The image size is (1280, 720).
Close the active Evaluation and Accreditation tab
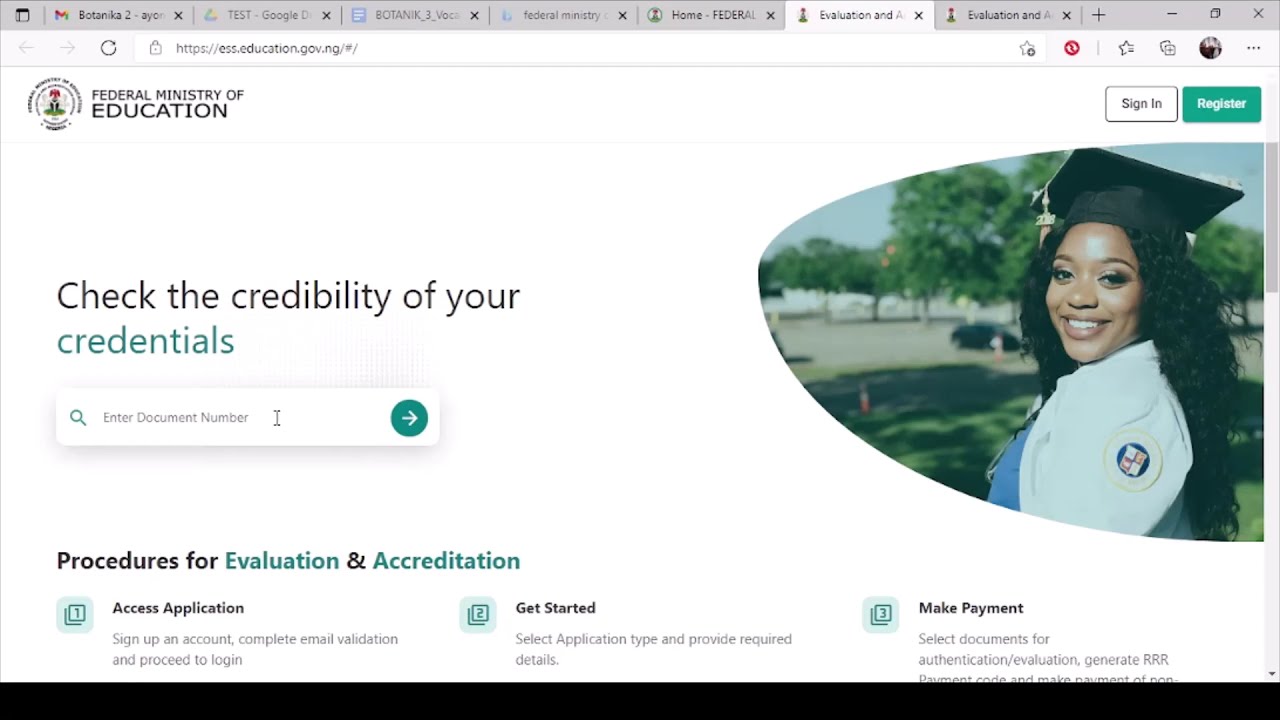pos(918,16)
